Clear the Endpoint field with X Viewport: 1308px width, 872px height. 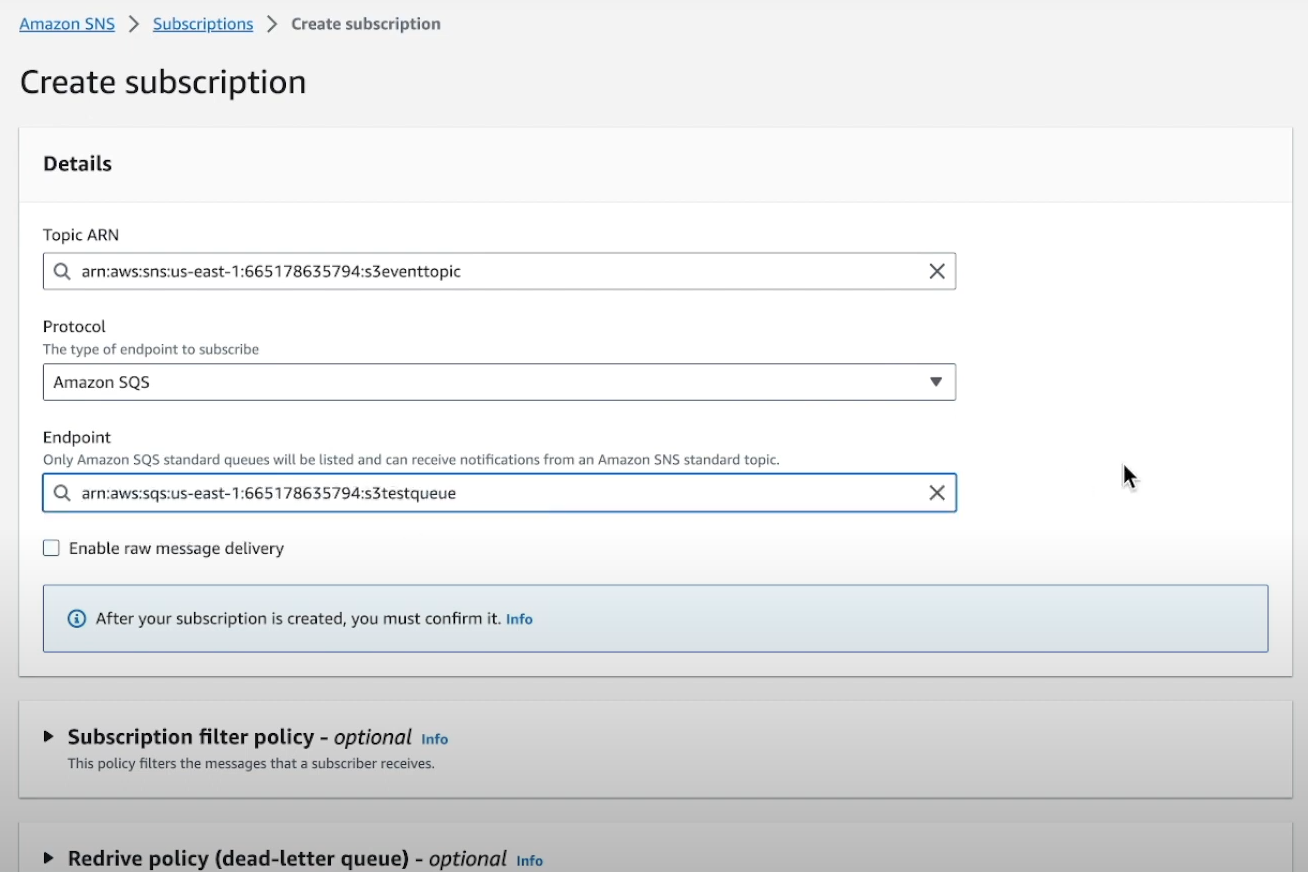(x=937, y=493)
